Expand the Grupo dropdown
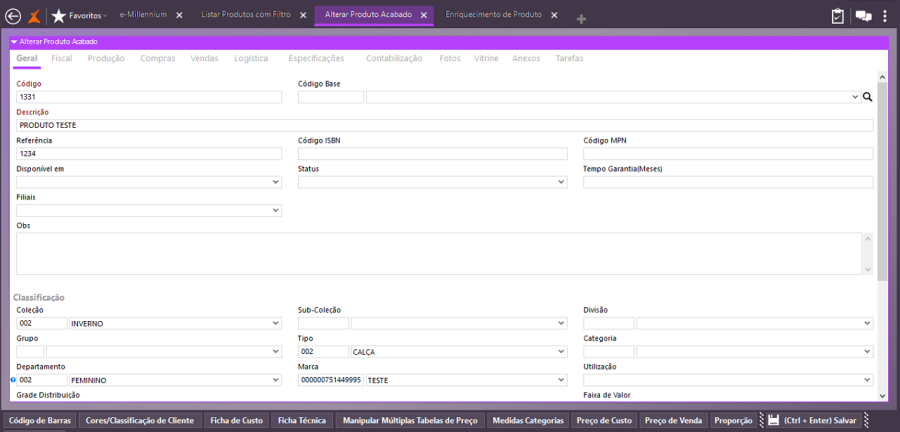Image resolution: width=900 pixels, height=432 pixels. pos(277,352)
